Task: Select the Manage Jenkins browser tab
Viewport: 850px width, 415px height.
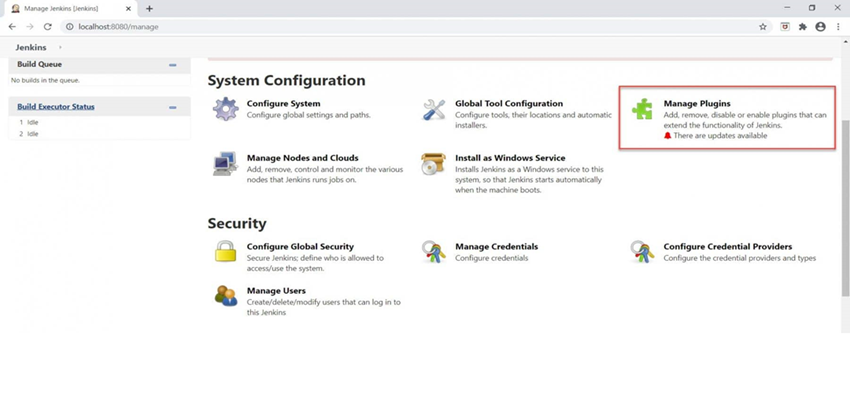Action: (x=70, y=9)
